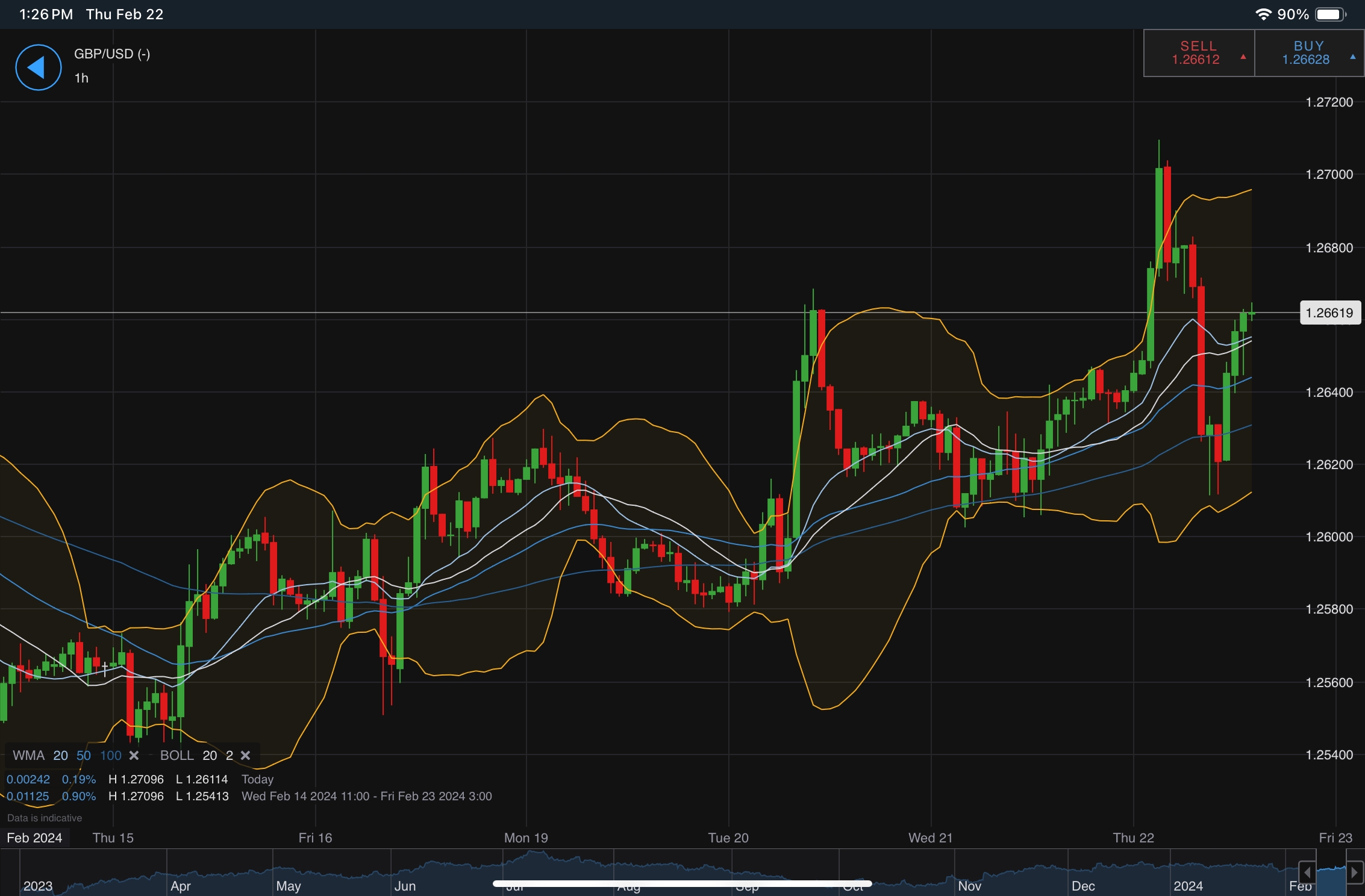The width and height of the screenshot is (1365, 896).
Task: Open the GBP/USD instrument selector
Action: tap(111, 54)
